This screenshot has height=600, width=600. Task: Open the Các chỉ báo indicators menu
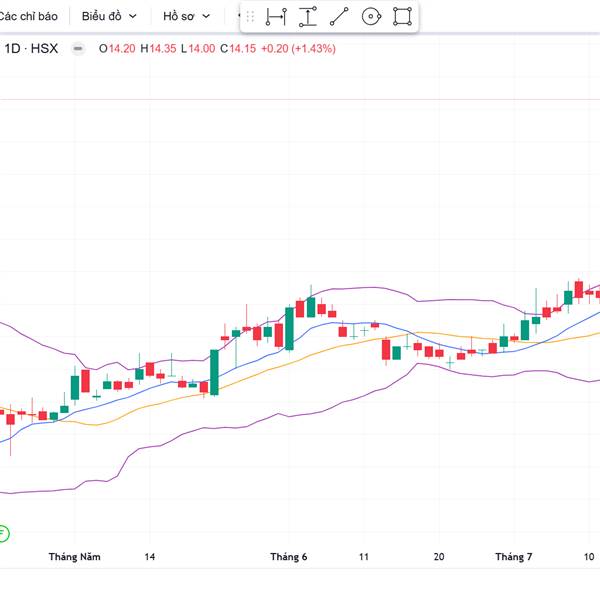pyautogui.click(x=28, y=16)
